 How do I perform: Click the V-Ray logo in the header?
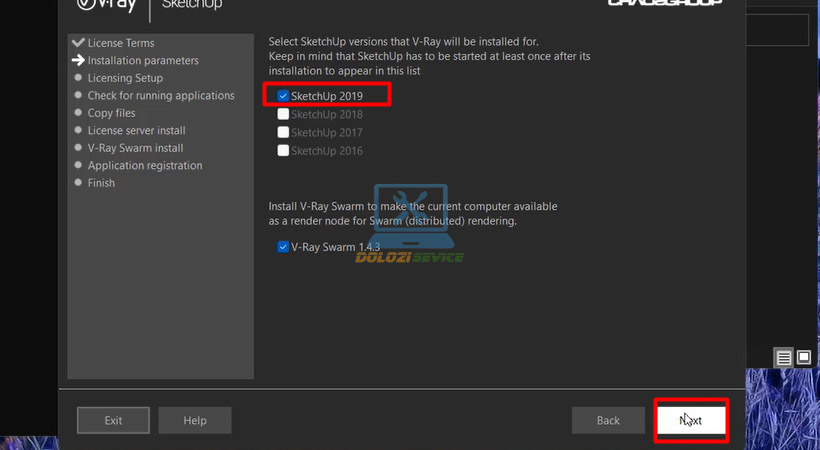coord(108,4)
